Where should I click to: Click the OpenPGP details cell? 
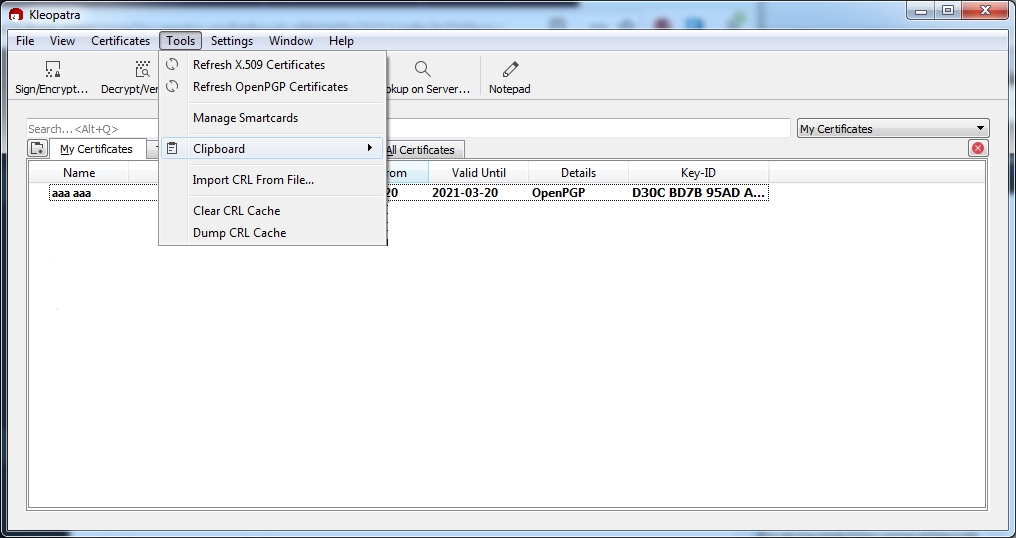(559, 193)
